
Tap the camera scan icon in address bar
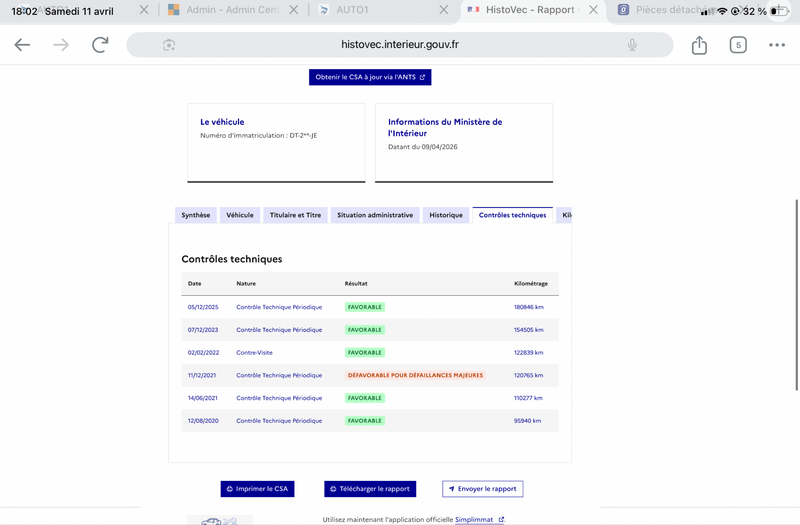(x=169, y=45)
